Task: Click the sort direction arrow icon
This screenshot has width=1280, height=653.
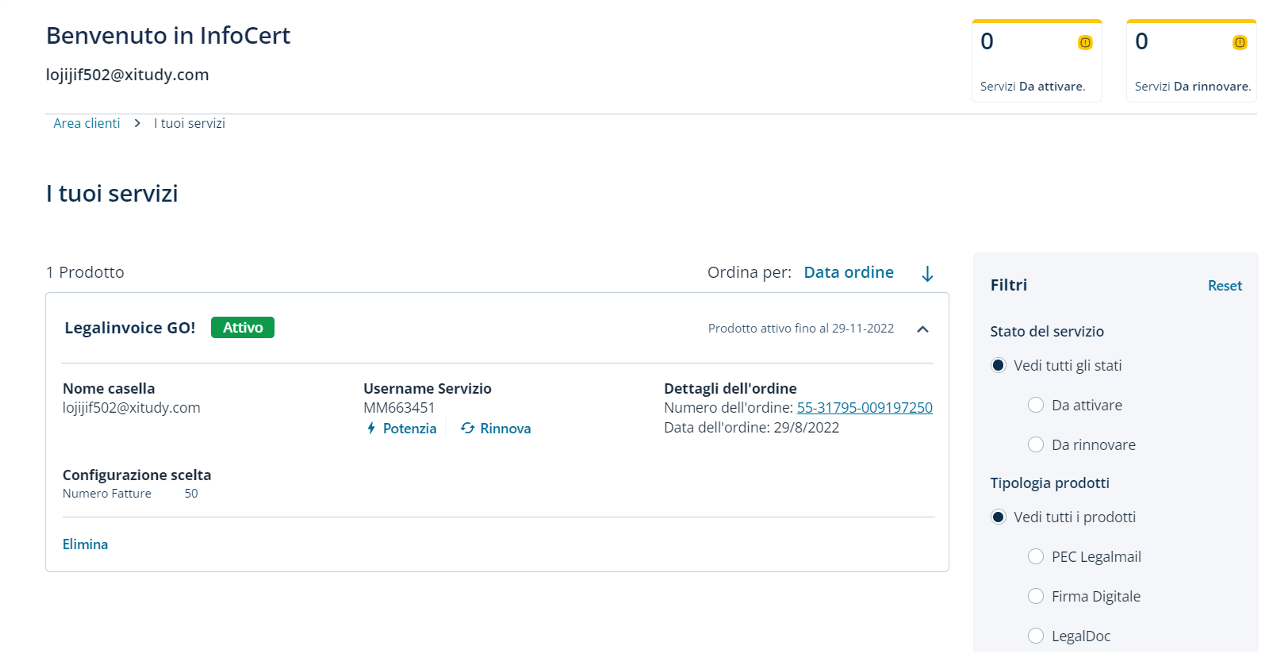Action: pyautogui.click(x=927, y=273)
